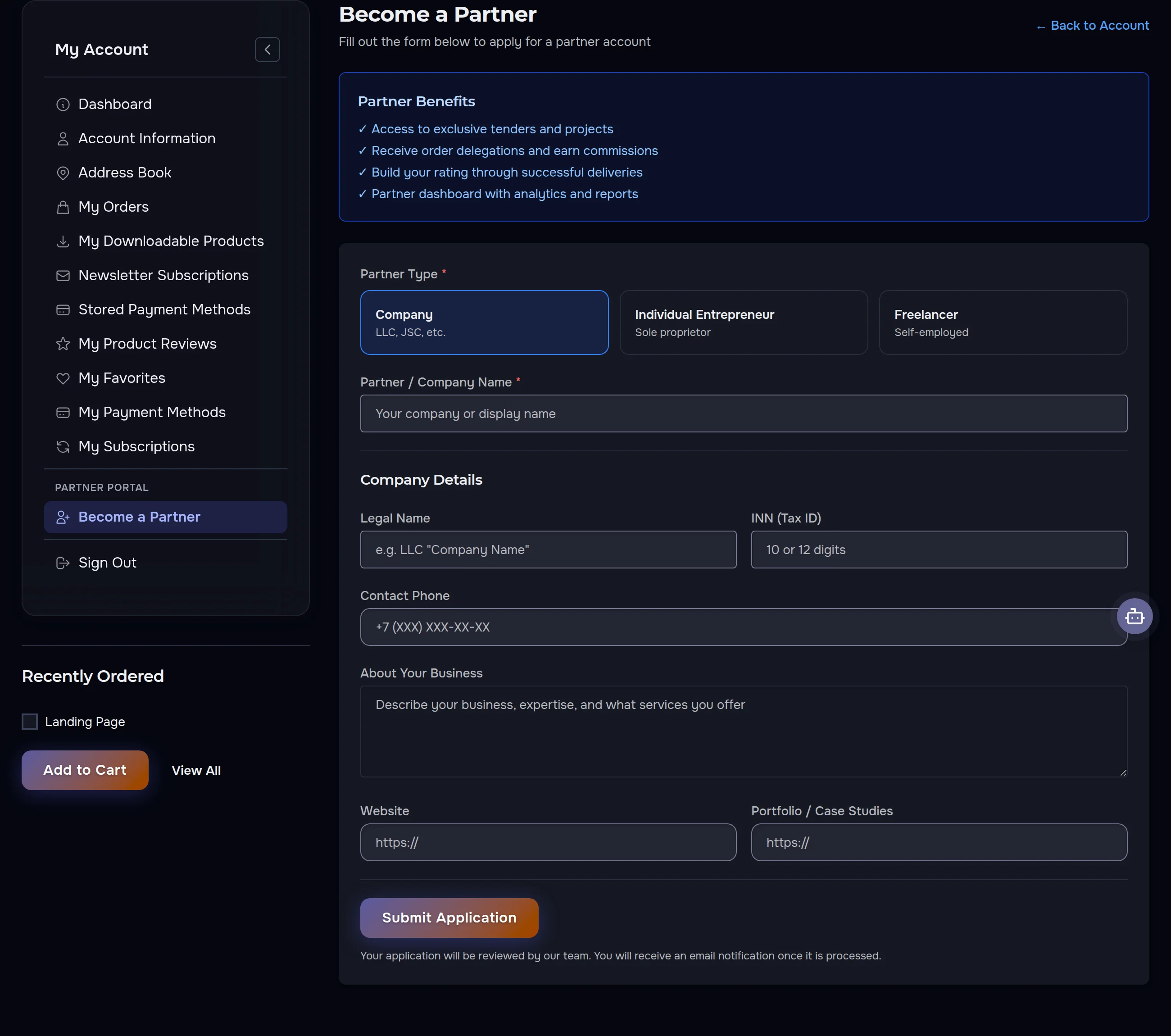Check the Landing Page checkbox

(x=30, y=722)
